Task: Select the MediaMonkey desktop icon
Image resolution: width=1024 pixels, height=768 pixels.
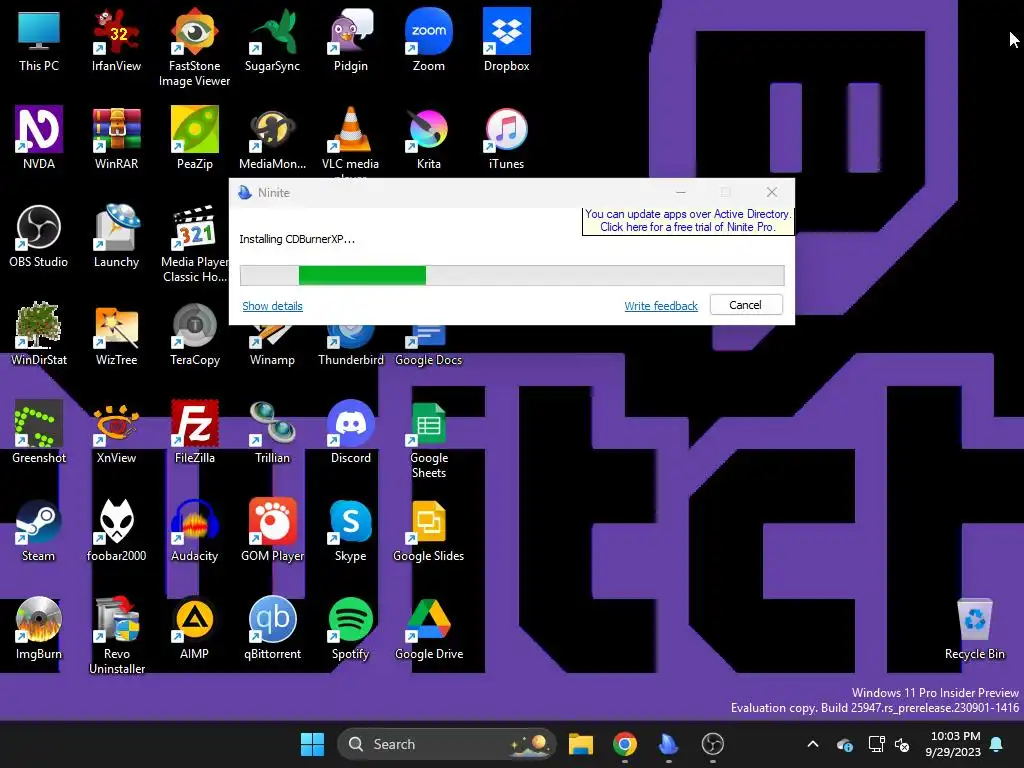Action: click(272, 138)
